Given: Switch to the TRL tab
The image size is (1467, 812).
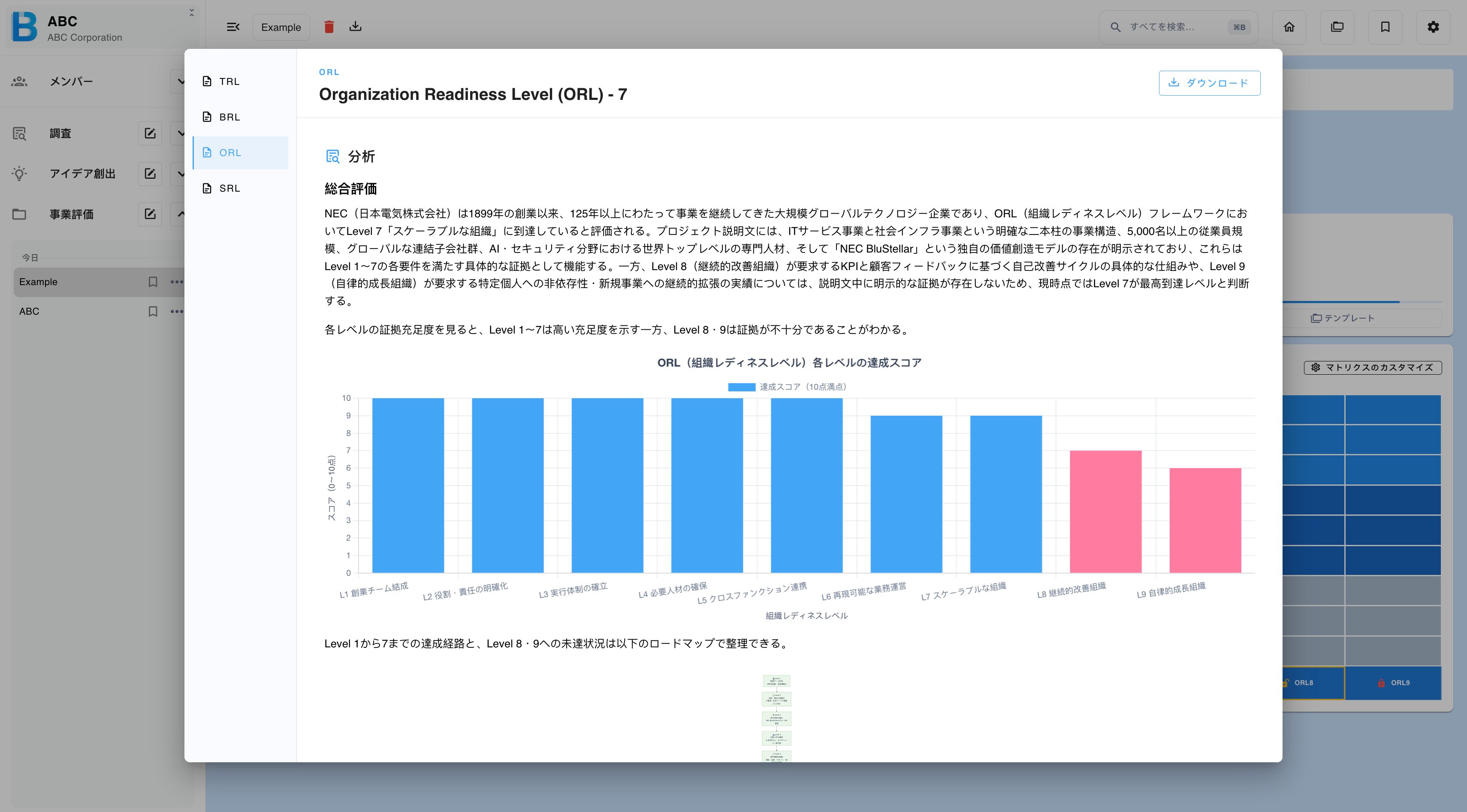Looking at the screenshot, I should click(240, 81).
